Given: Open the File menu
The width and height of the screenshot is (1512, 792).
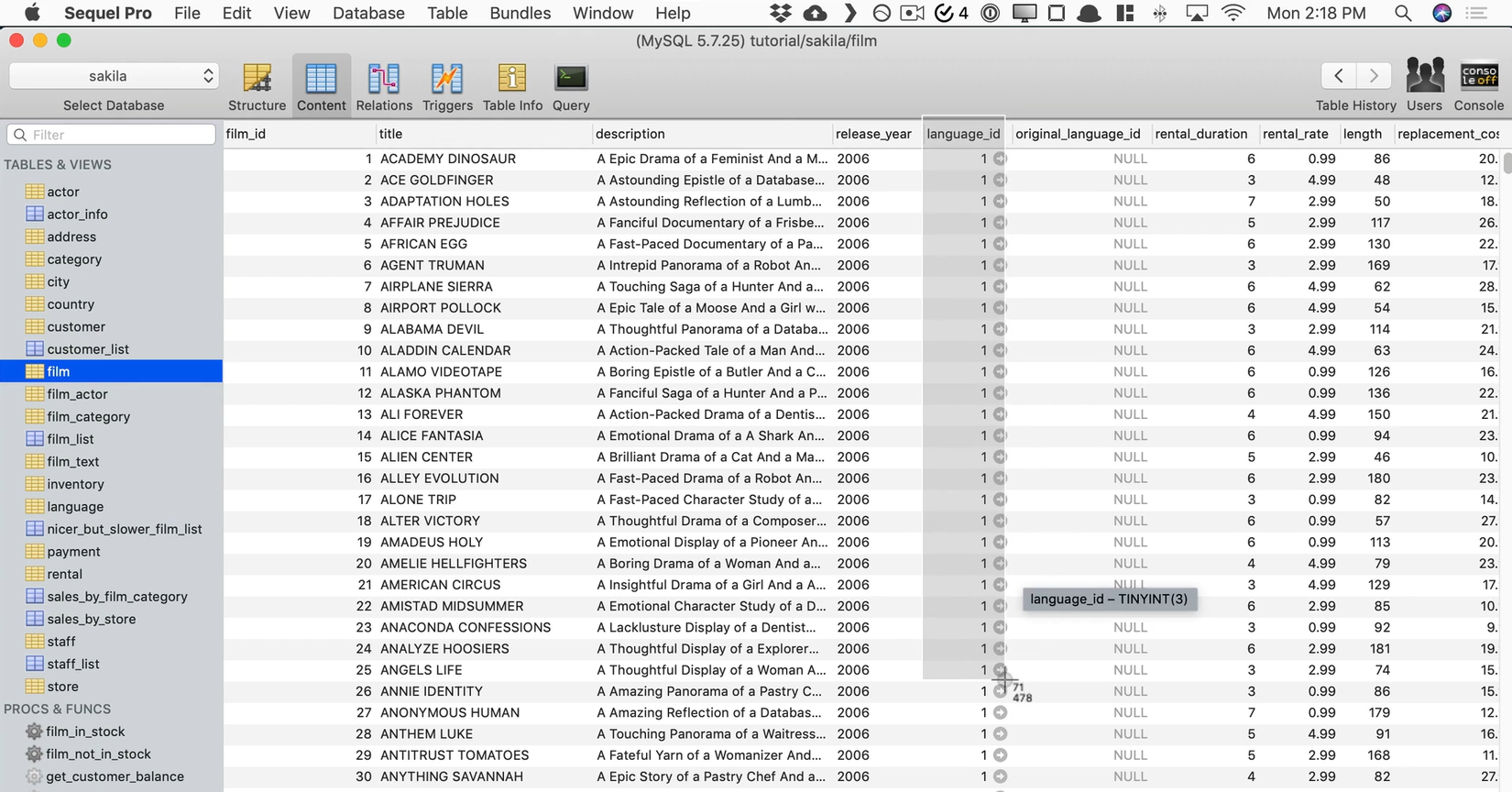Looking at the screenshot, I should (x=187, y=13).
